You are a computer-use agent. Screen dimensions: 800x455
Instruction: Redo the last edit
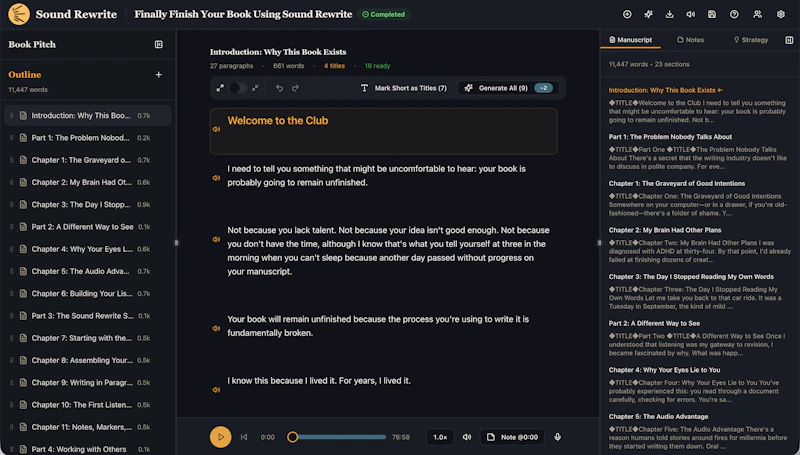295,88
